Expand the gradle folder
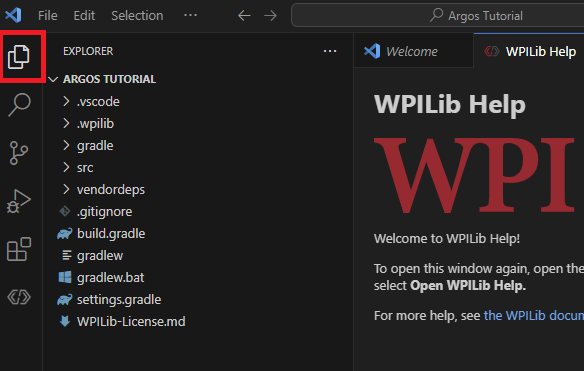The height and width of the screenshot is (371, 584). tap(66, 145)
